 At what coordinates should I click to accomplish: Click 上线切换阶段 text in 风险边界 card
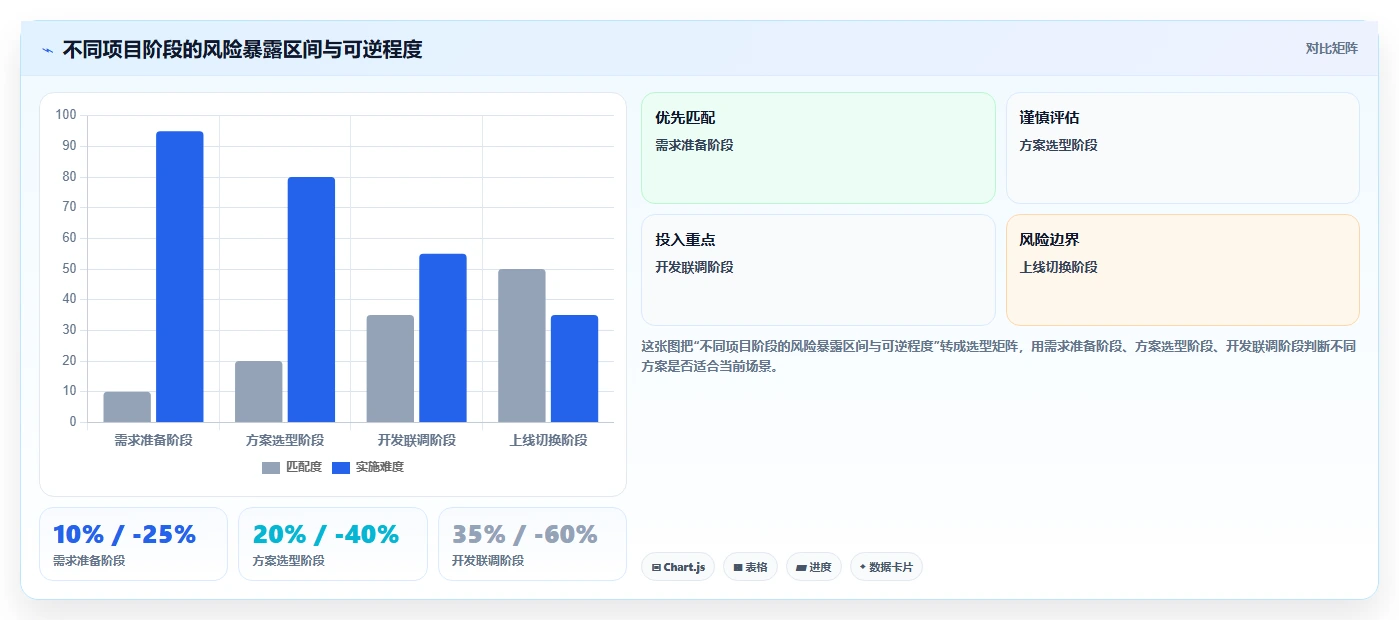(1059, 268)
